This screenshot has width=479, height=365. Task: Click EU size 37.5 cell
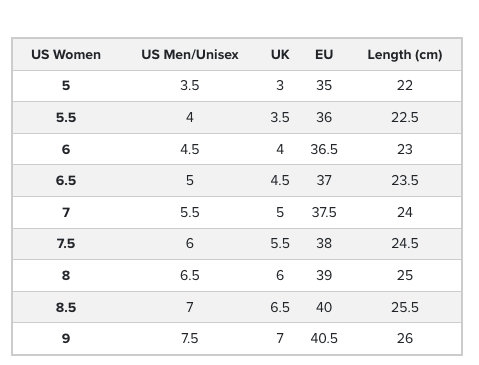tap(324, 212)
